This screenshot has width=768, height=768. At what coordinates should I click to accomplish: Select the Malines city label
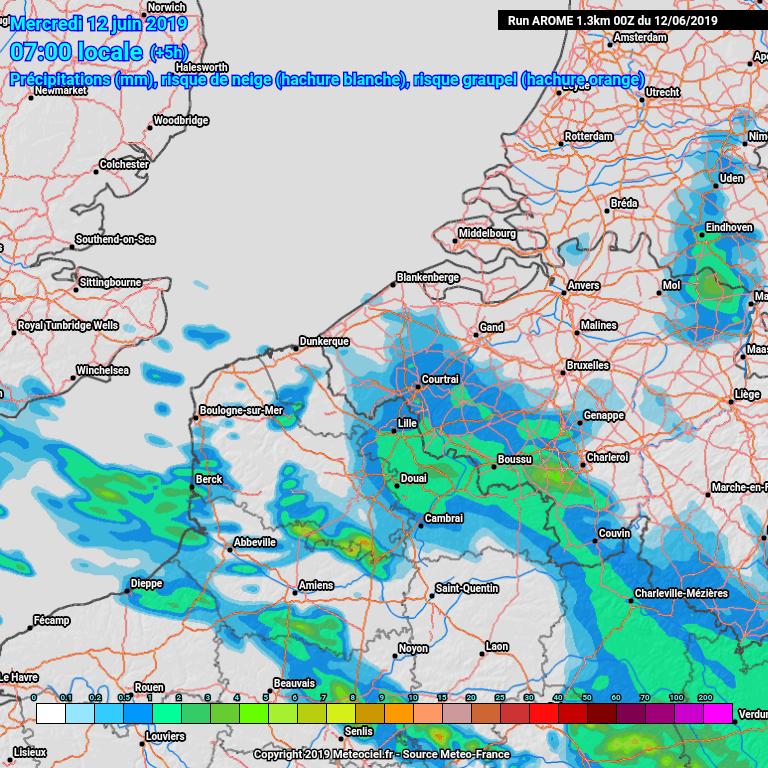(x=599, y=325)
